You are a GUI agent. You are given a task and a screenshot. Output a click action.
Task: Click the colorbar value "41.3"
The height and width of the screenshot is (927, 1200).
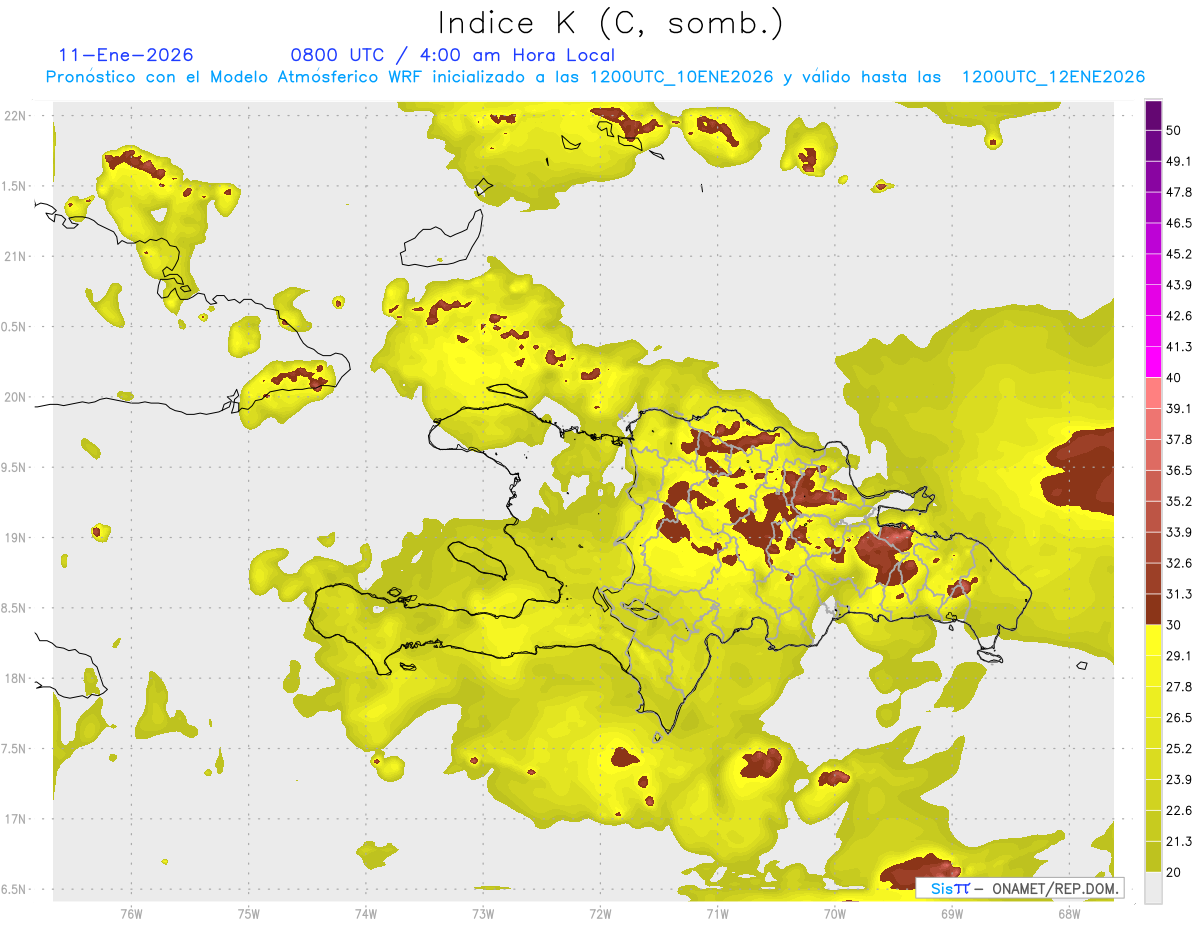point(1180,347)
